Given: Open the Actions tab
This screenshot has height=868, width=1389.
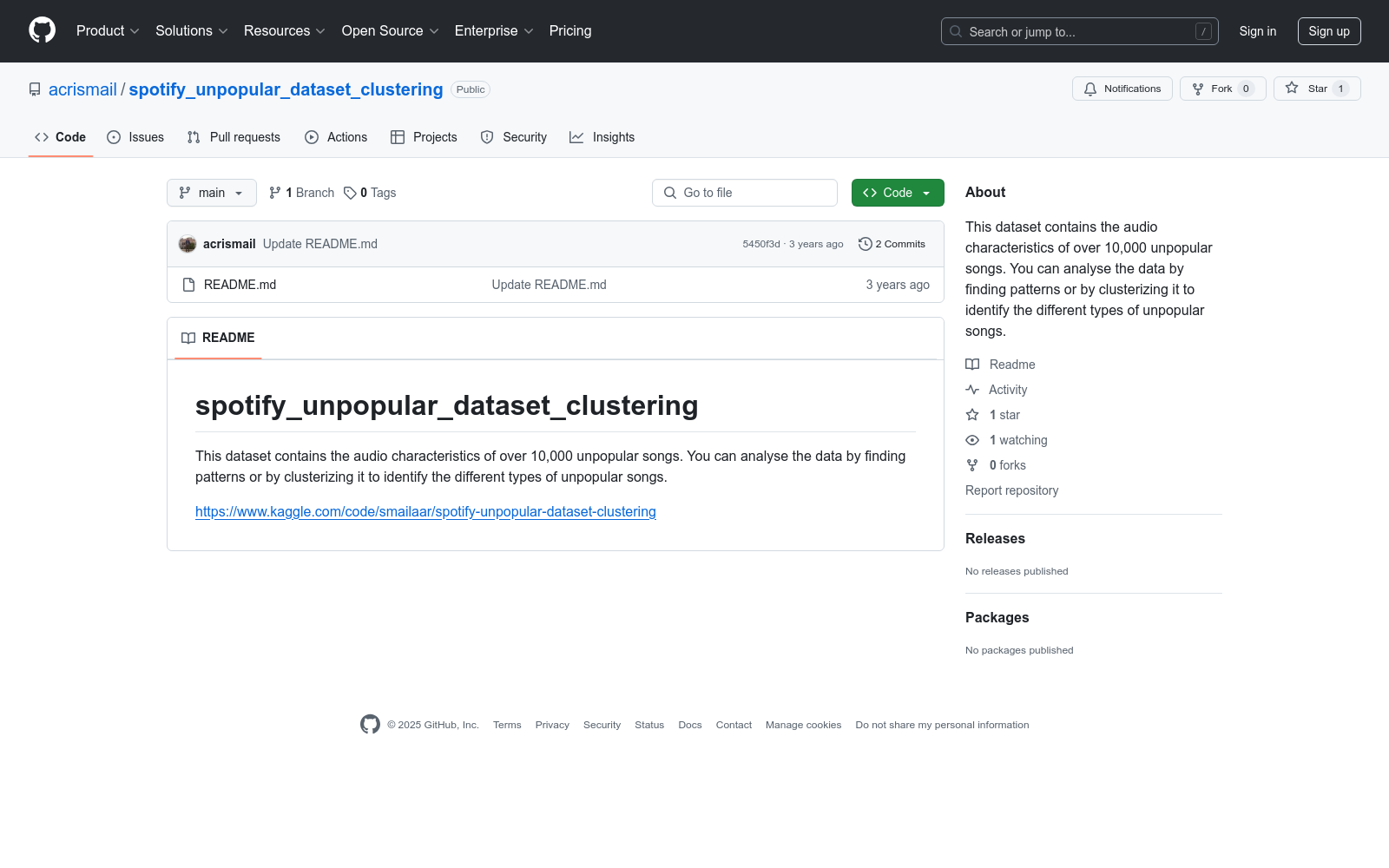Looking at the screenshot, I should [336, 137].
